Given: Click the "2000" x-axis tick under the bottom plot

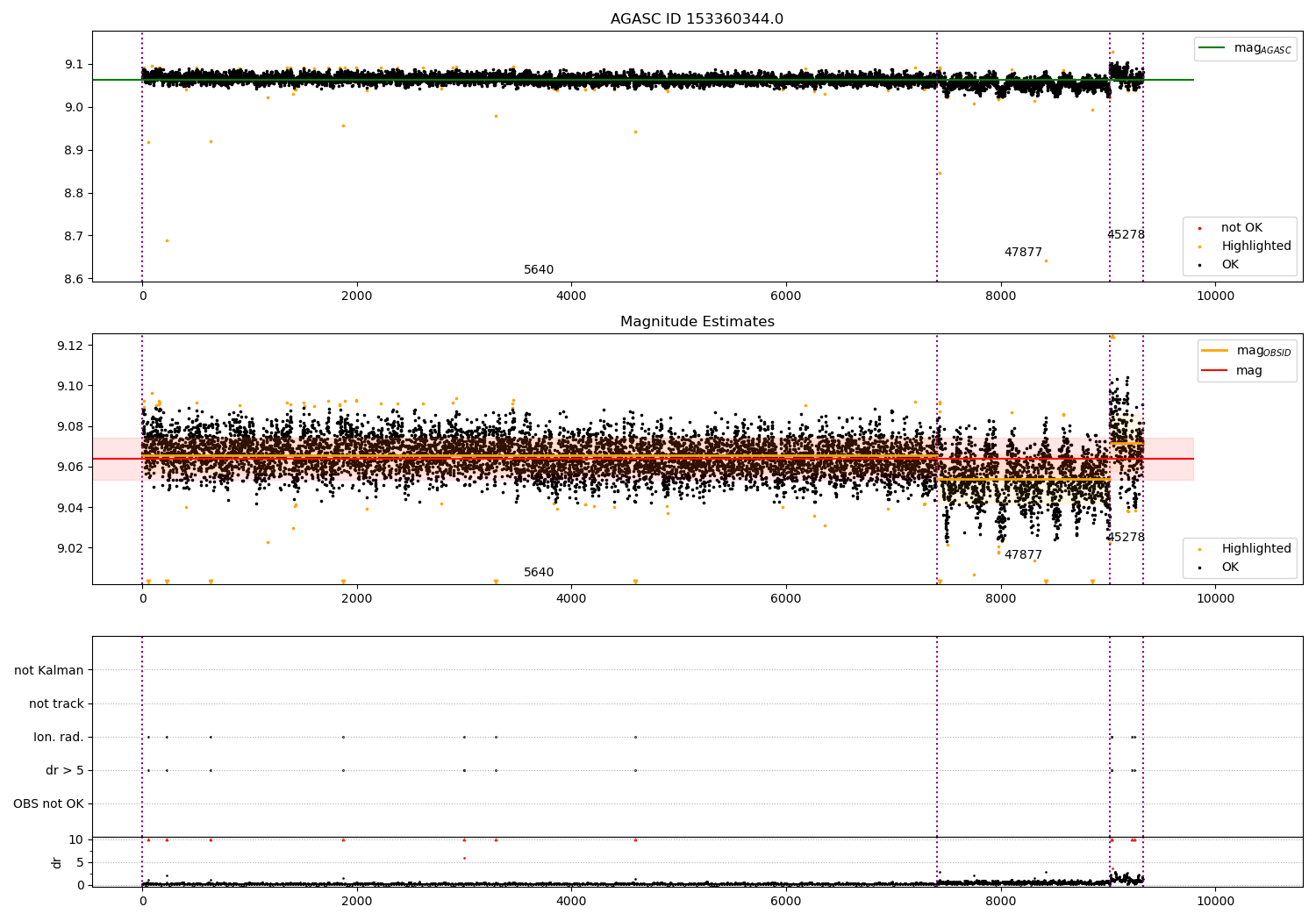Looking at the screenshot, I should 357,902.
